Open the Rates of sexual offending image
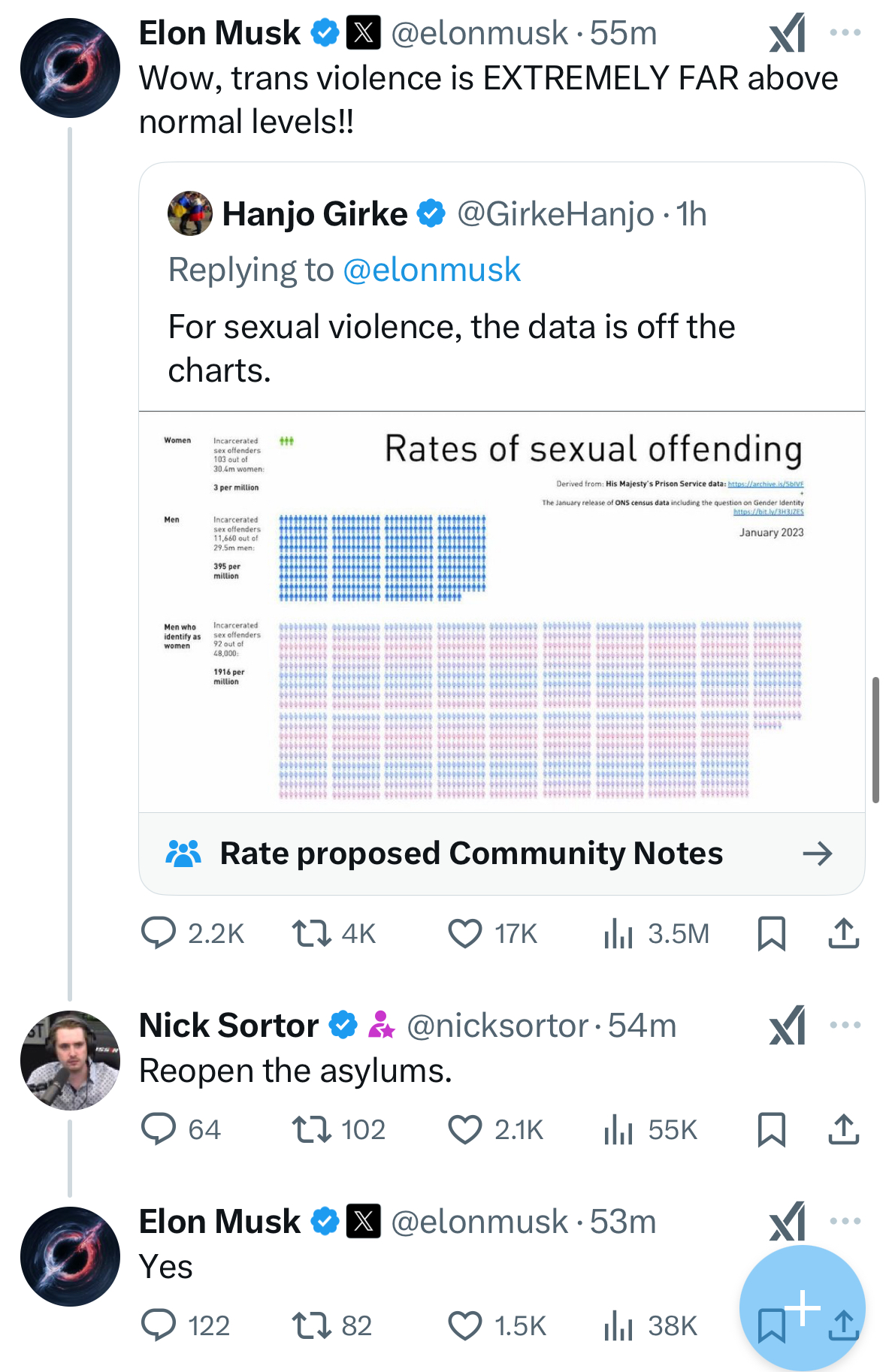 pyautogui.click(x=502, y=612)
